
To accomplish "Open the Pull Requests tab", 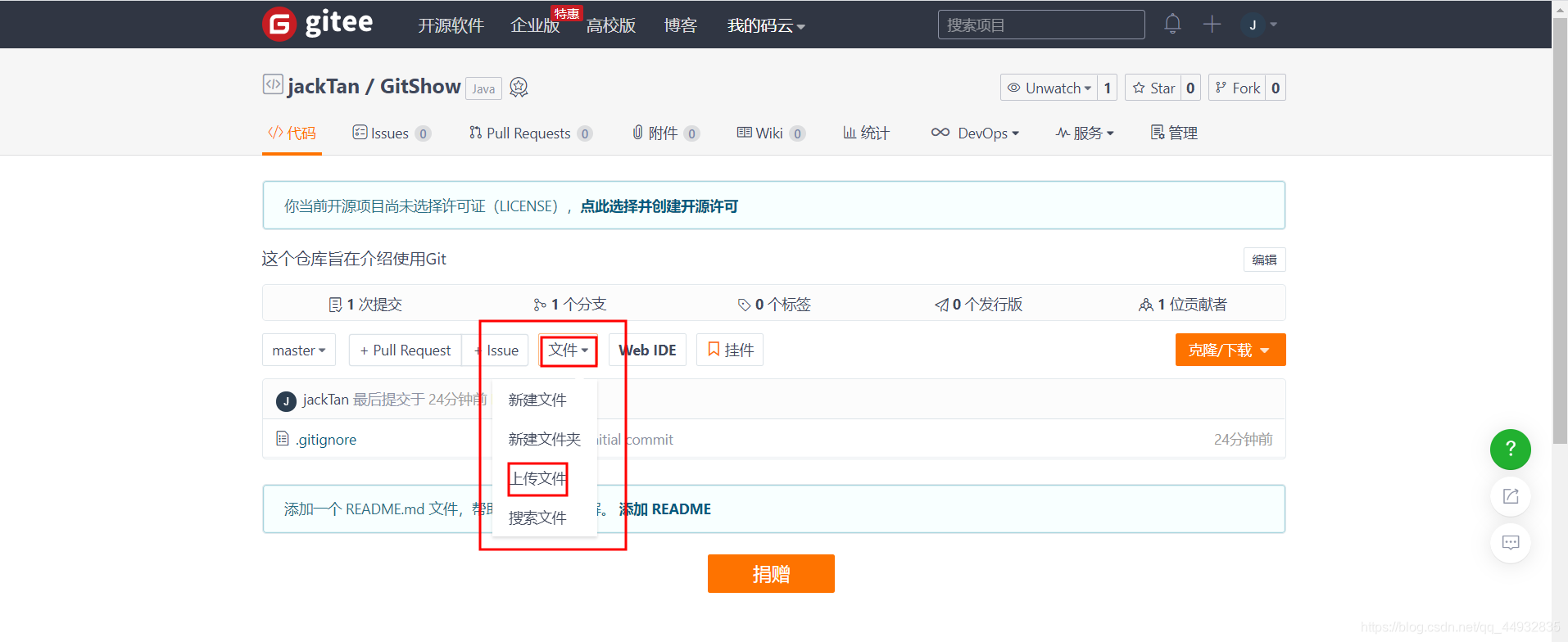I will pyautogui.click(x=530, y=133).
